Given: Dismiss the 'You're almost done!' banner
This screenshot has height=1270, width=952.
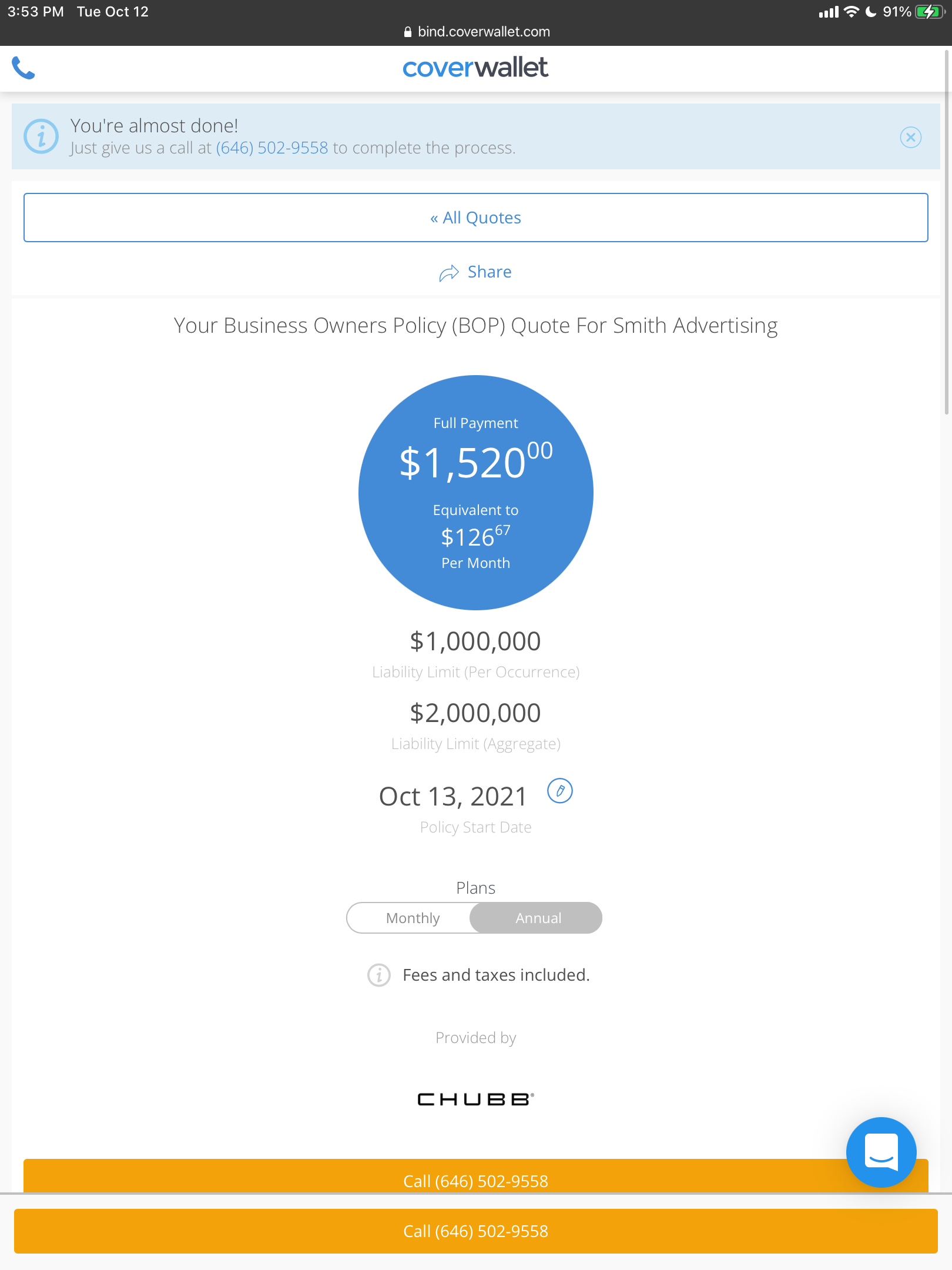Looking at the screenshot, I should (910, 138).
